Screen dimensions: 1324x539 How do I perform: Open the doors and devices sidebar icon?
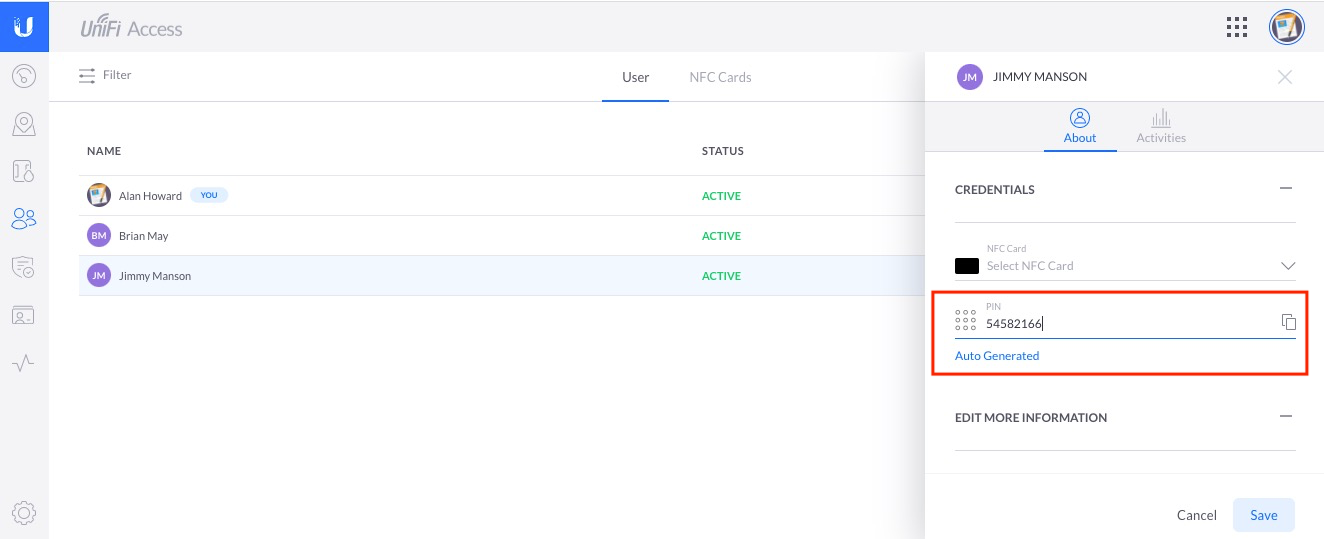pos(24,171)
